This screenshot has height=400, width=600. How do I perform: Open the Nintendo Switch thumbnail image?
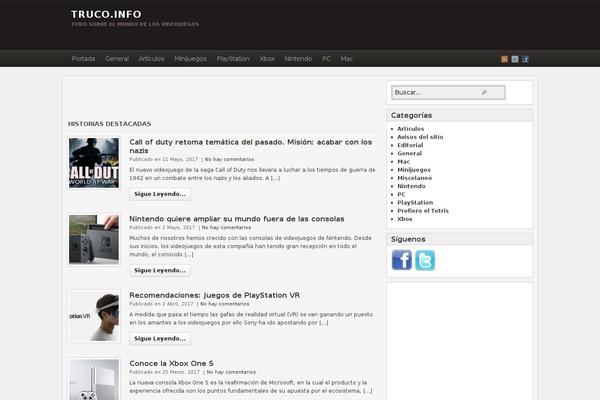click(94, 239)
